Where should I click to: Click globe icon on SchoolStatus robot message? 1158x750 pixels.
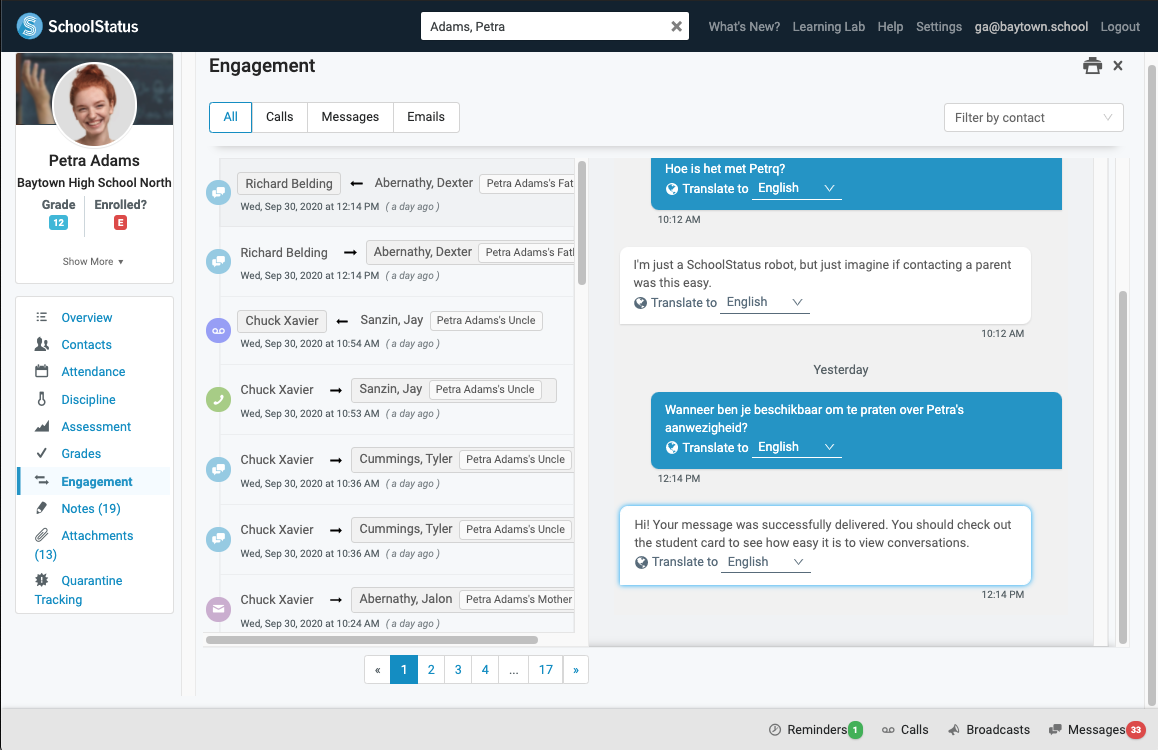pos(640,303)
